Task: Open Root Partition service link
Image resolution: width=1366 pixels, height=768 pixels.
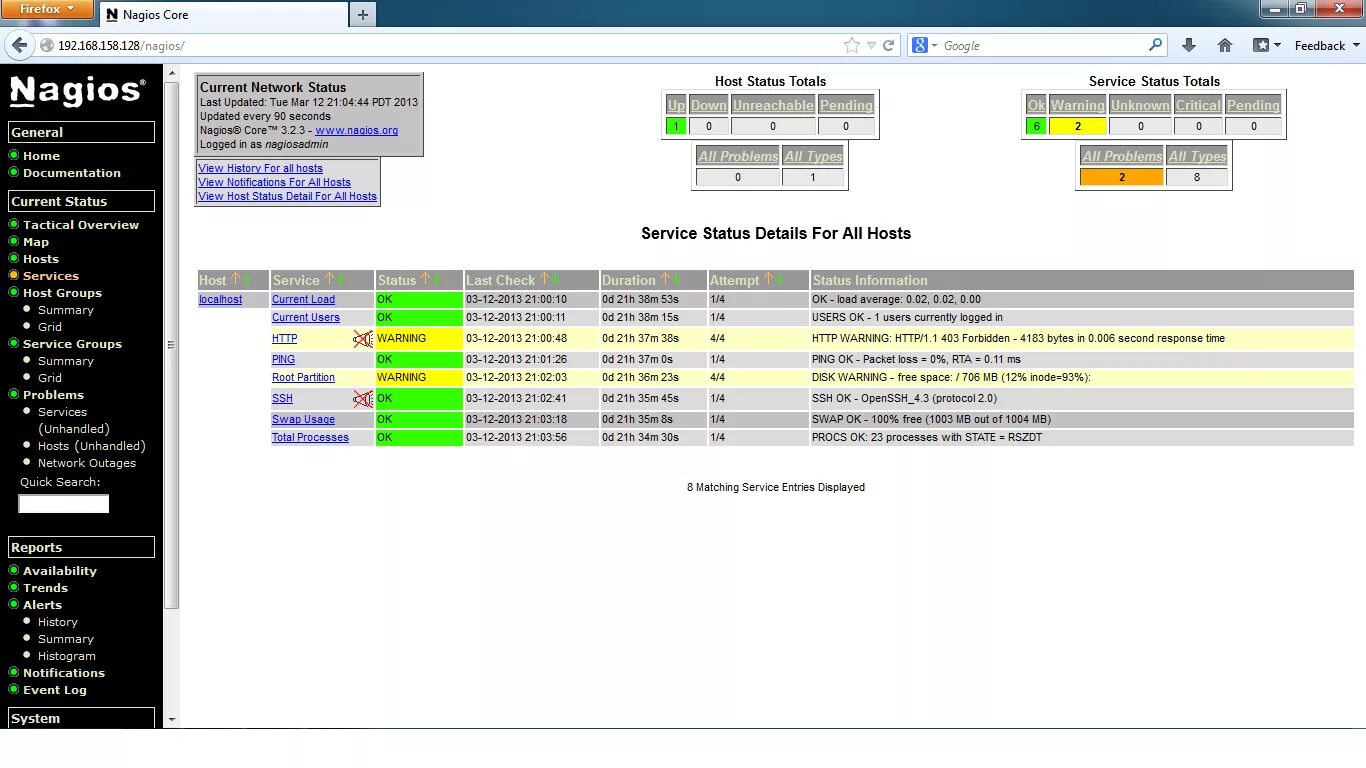Action: point(303,377)
